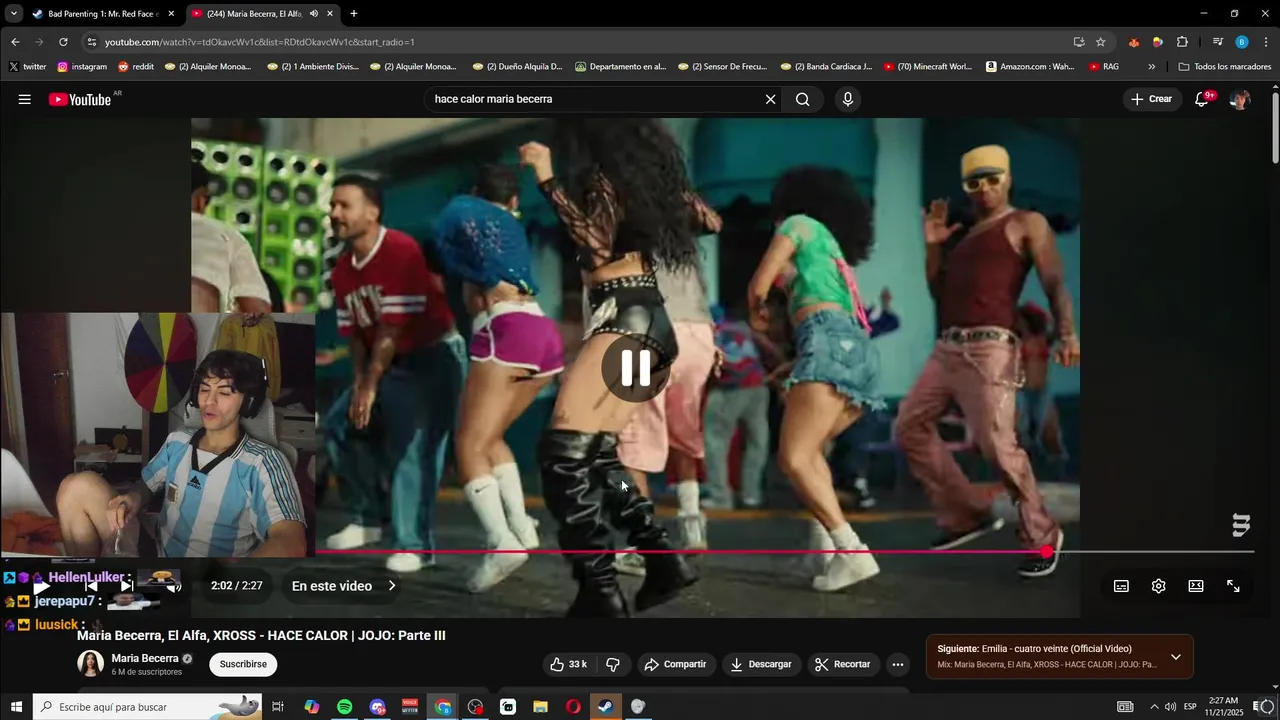This screenshot has height=720, width=1280.
Task: Open Opera from the taskbar
Action: 573,707
